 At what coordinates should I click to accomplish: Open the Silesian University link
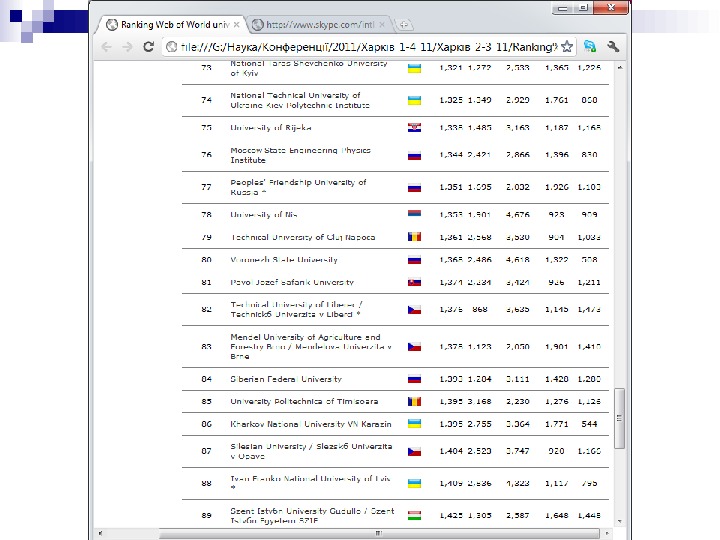point(311,451)
